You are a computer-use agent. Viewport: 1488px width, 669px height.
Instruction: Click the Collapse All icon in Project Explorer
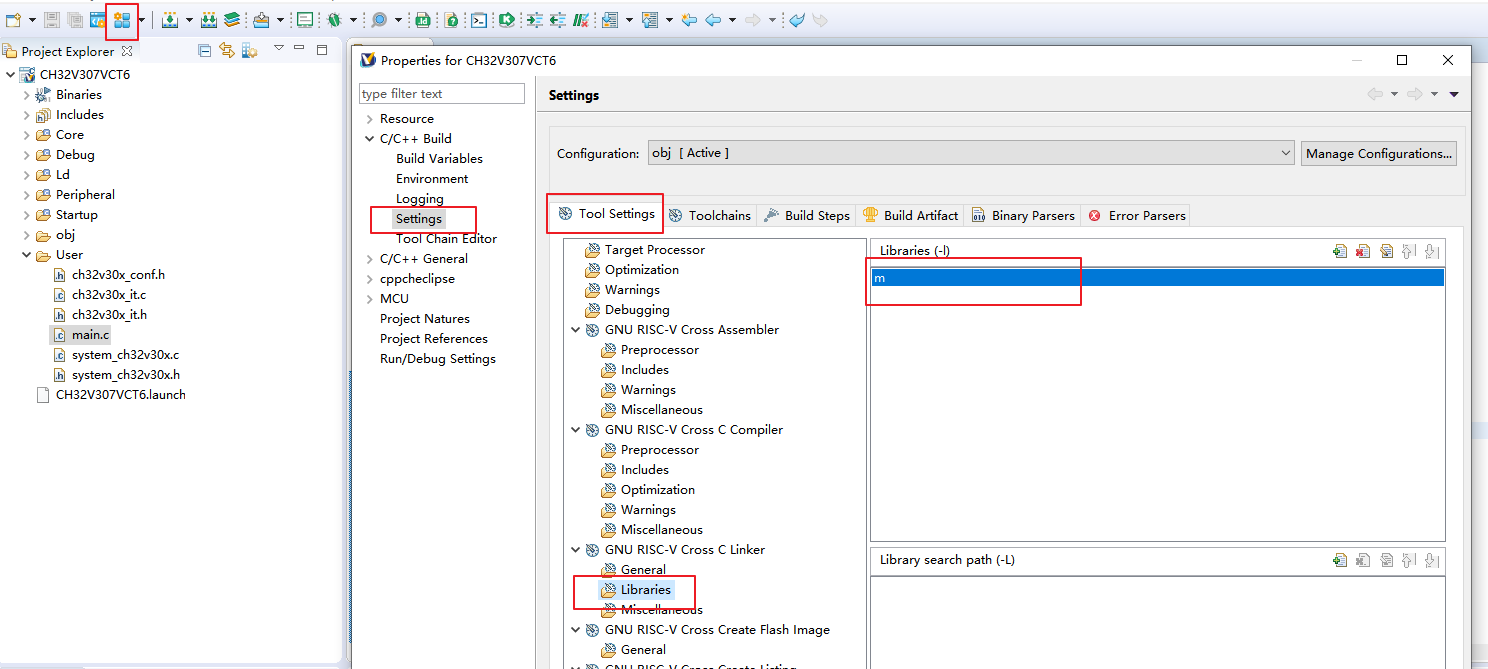(205, 50)
